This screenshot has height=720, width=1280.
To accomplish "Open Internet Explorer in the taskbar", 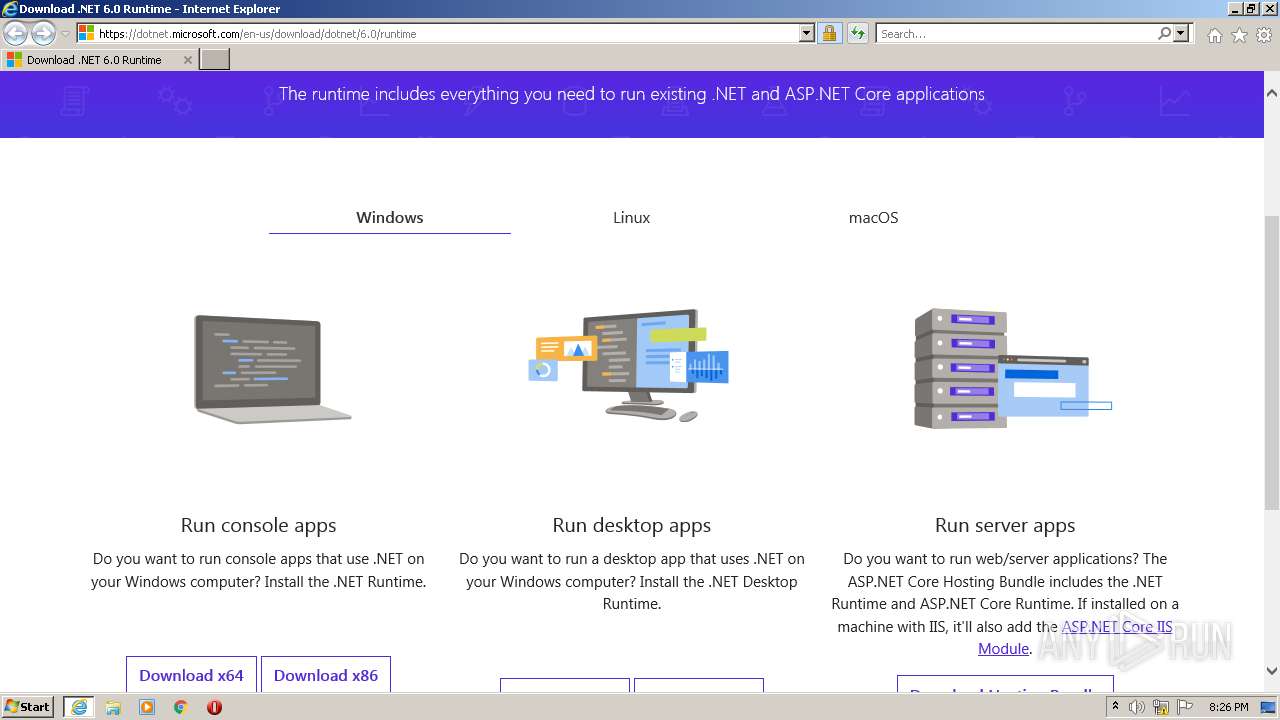I will click(78, 707).
